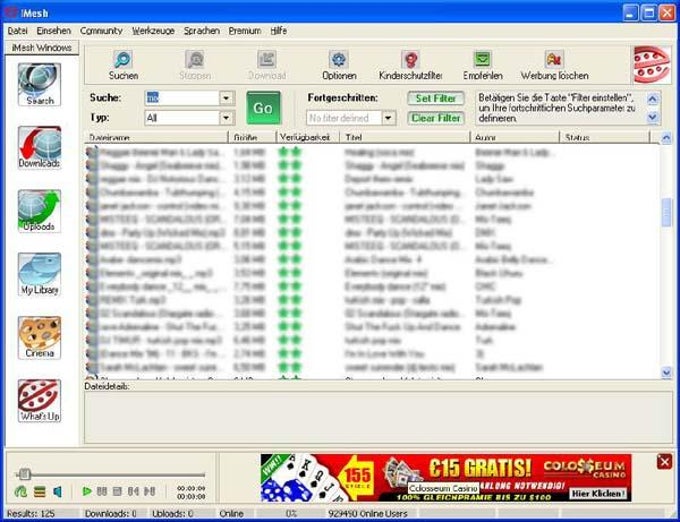Image resolution: width=680 pixels, height=522 pixels.
Task: Click the Dateidetails panel
Action: click(377, 417)
